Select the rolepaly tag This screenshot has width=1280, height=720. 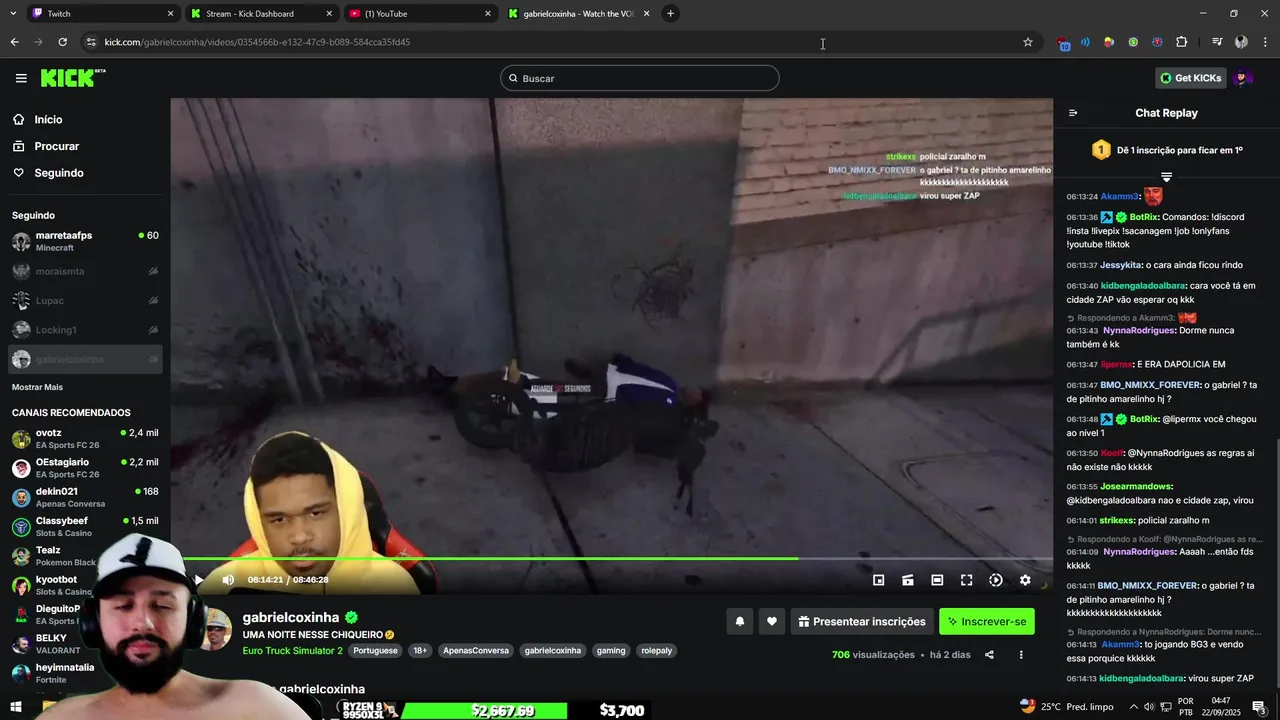657,651
